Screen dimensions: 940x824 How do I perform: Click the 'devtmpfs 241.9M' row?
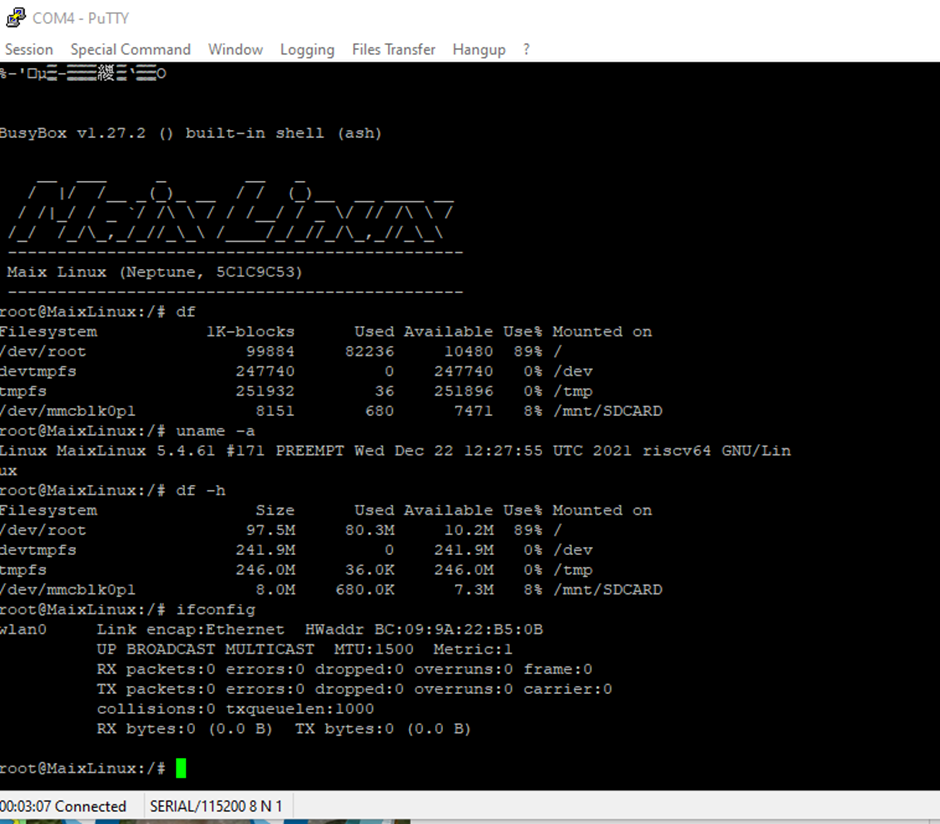(296, 550)
